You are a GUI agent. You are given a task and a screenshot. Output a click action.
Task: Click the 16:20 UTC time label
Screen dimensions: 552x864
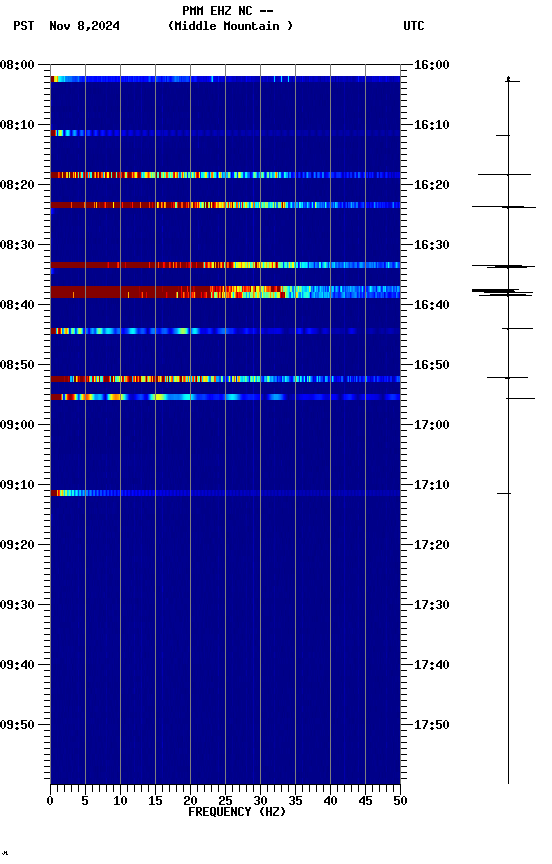point(431,185)
